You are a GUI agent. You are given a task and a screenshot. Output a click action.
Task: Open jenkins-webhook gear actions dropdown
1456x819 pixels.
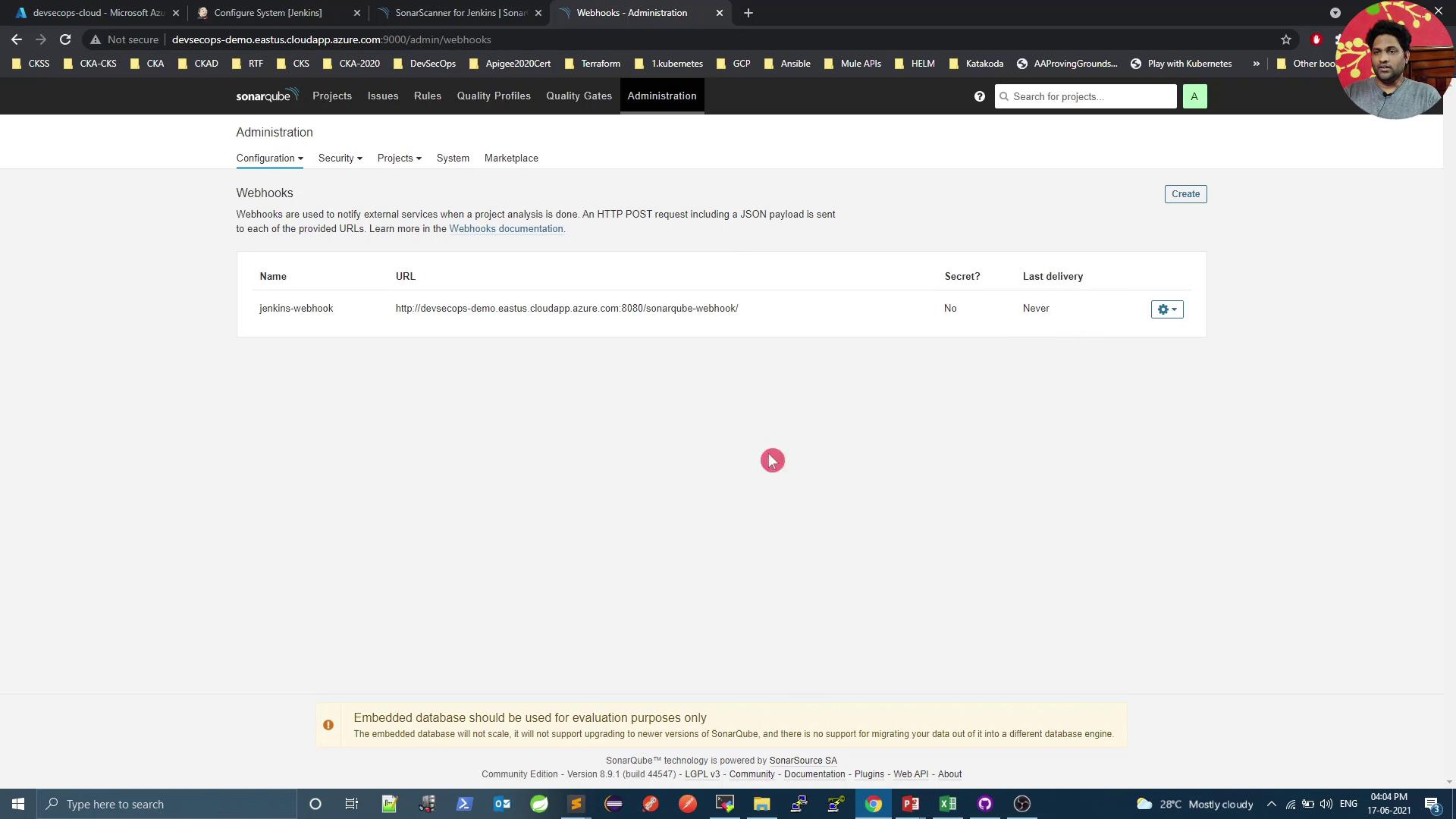(1166, 309)
